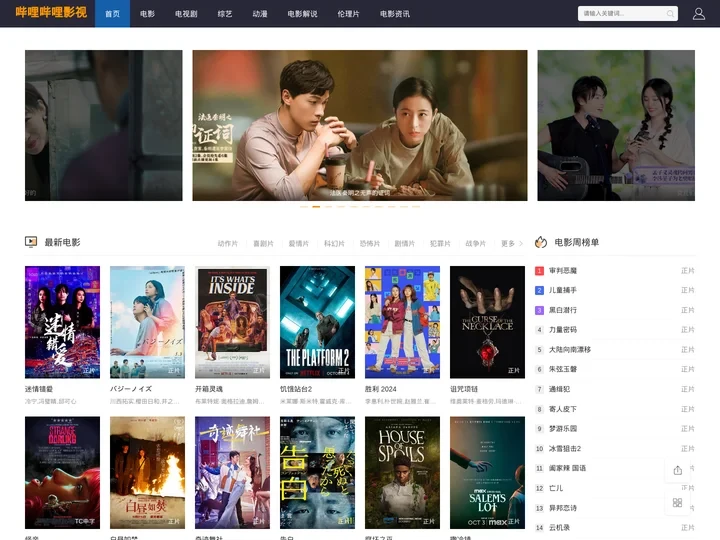
Task: Open 梦游乐园 in weekly ranking
Action: pos(563,428)
